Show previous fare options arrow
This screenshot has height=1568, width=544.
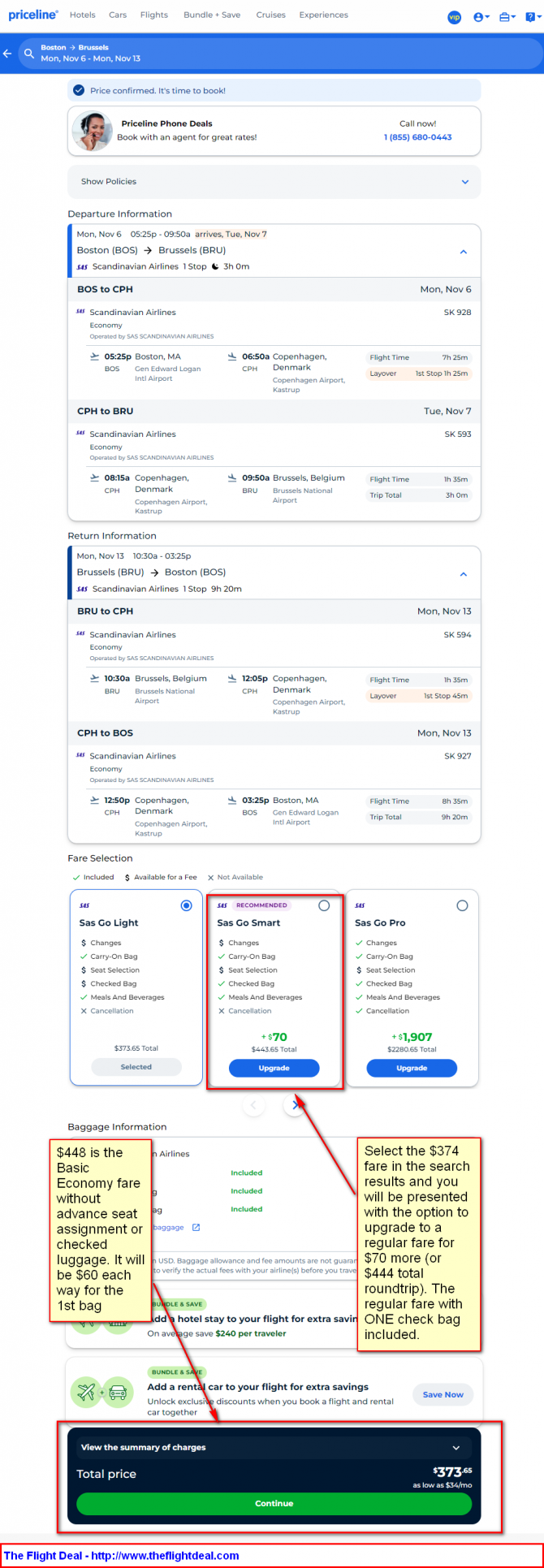coord(253,1105)
